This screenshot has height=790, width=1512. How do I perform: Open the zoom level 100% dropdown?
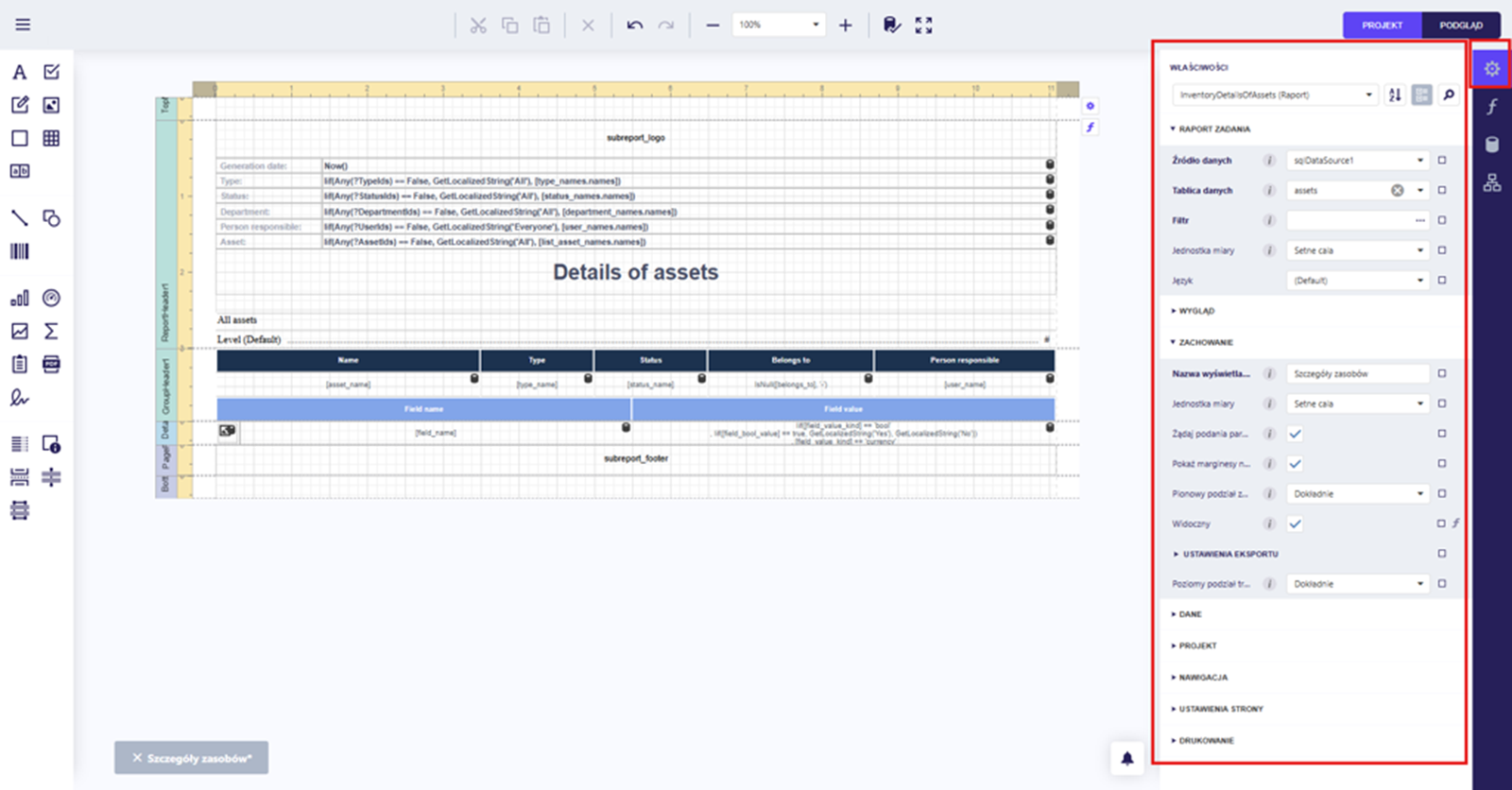pos(779,25)
